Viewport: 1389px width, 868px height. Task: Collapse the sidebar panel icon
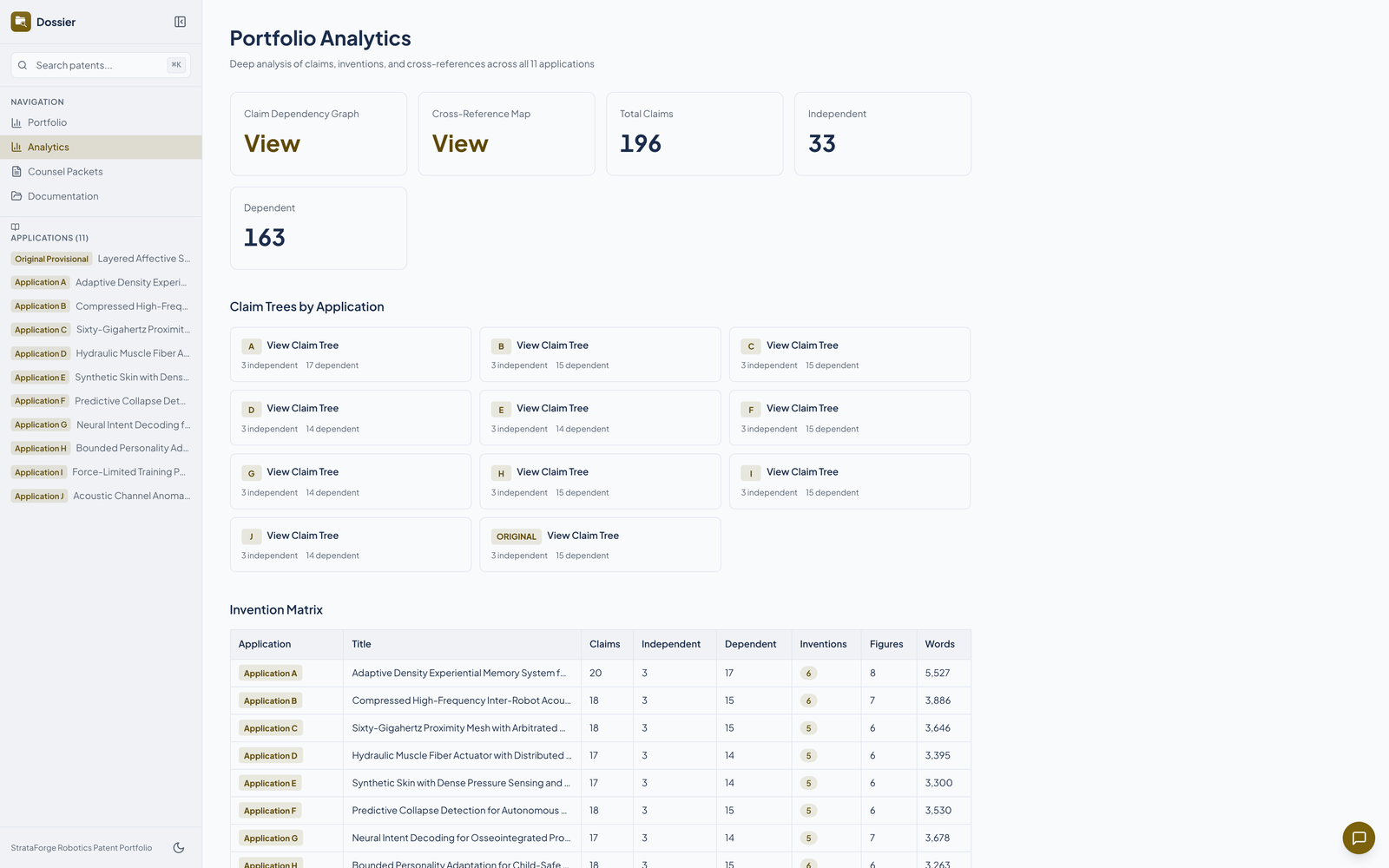(x=180, y=22)
